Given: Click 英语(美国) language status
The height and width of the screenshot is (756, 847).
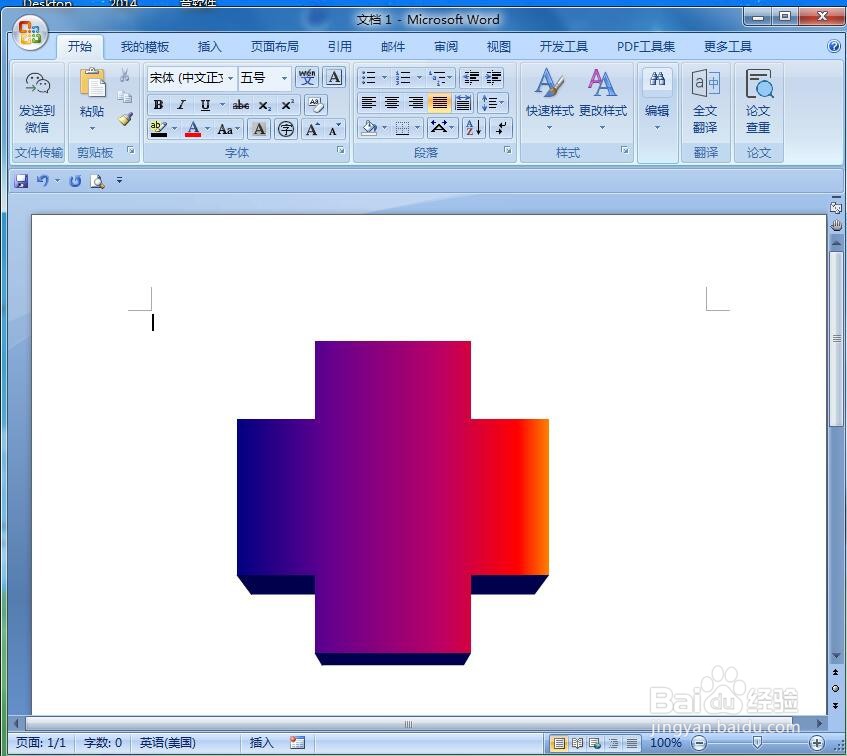Looking at the screenshot, I should (167, 743).
